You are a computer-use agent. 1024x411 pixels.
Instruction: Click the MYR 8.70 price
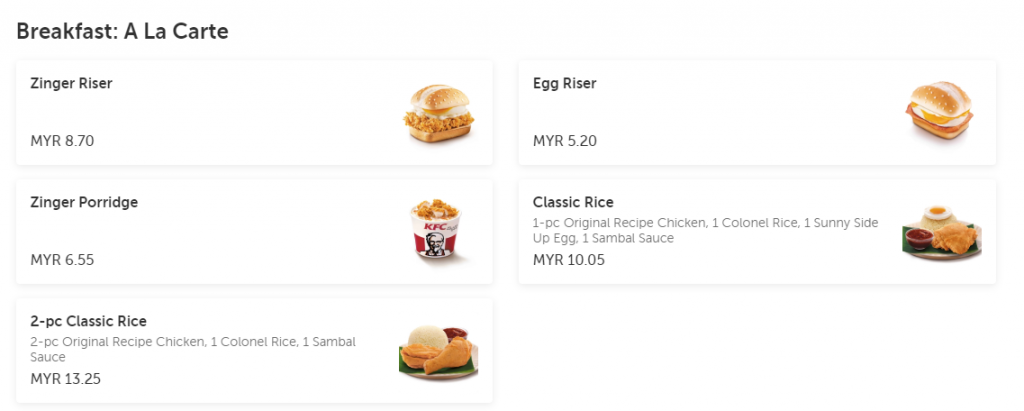[x=62, y=141]
